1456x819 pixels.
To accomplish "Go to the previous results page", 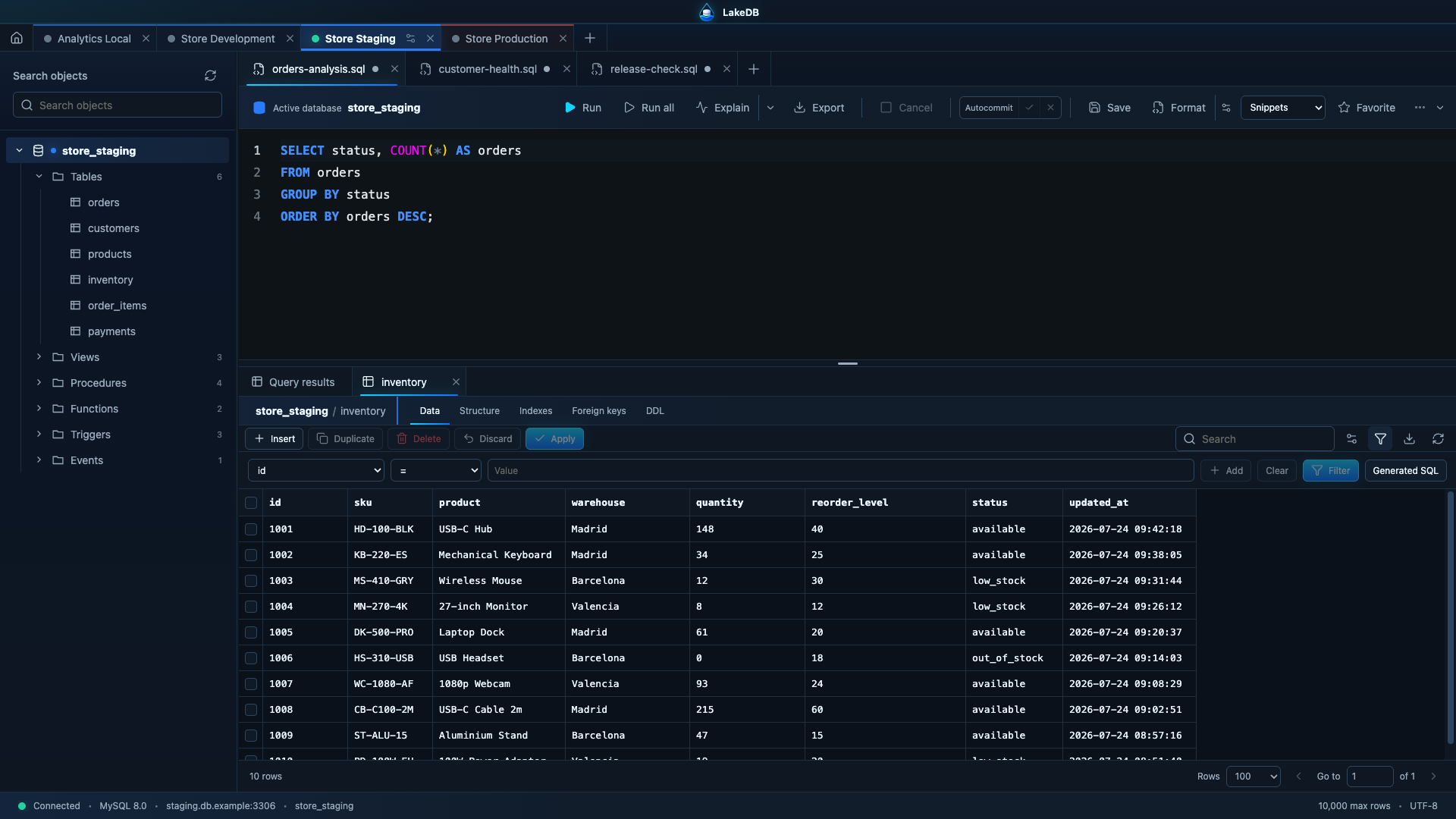I will pyautogui.click(x=1298, y=777).
